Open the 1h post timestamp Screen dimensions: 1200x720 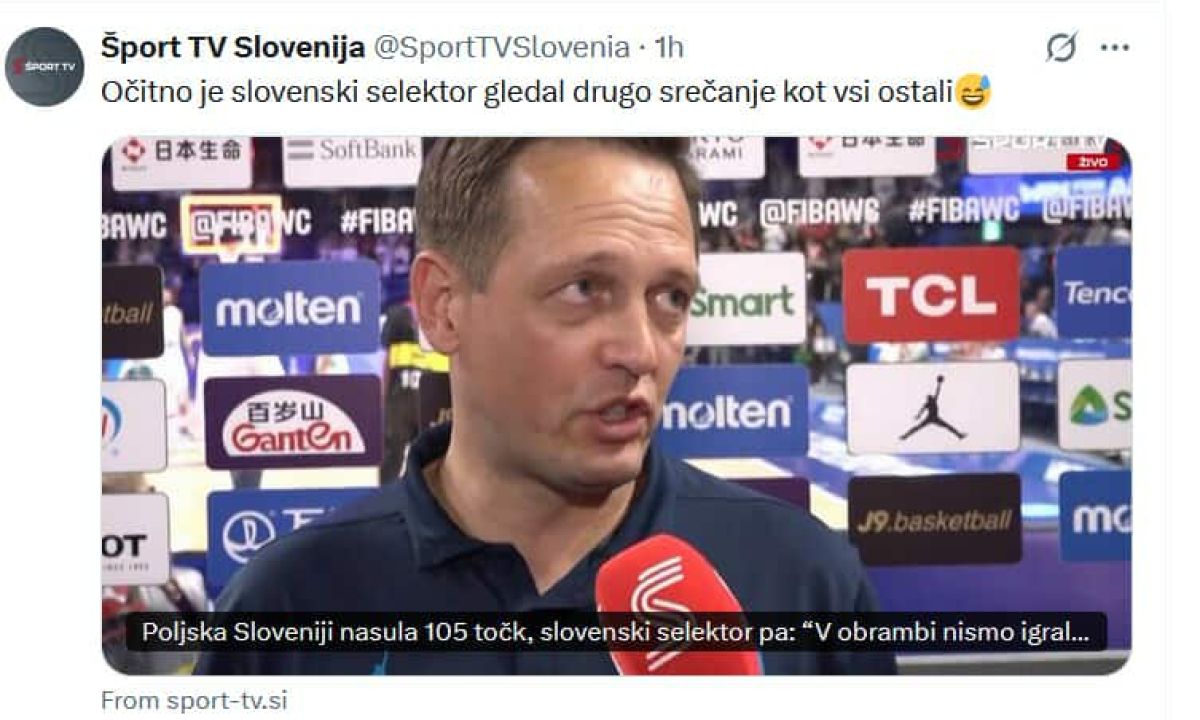668,46
